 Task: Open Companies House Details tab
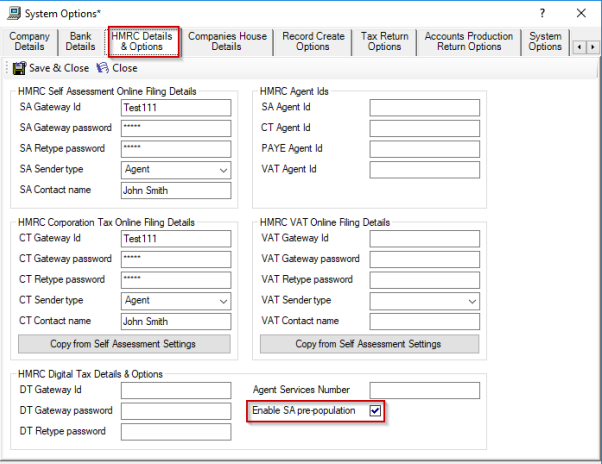tap(227, 41)
